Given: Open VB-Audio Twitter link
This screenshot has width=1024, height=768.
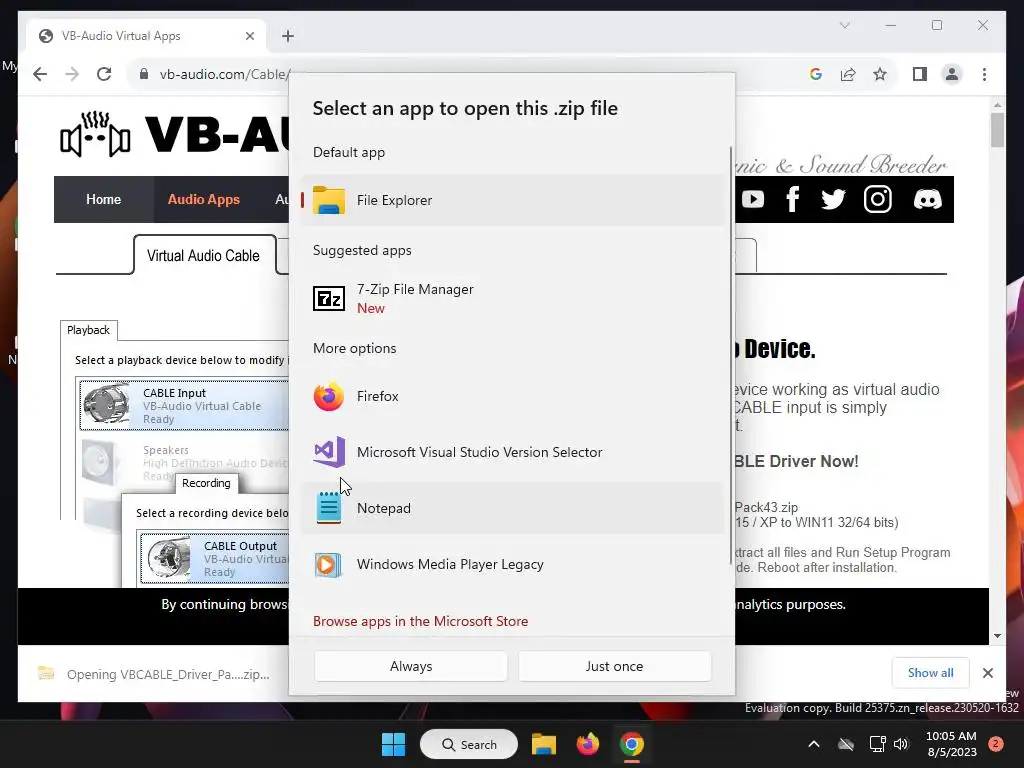Looking at the screenshot, I should click(833, 199).
